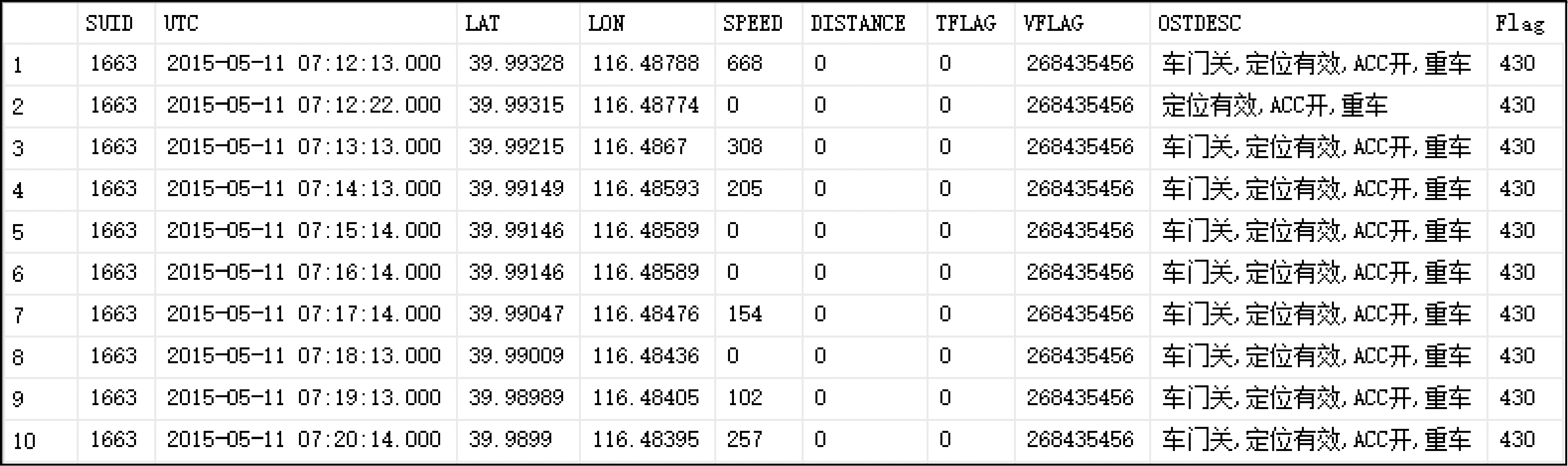Select row number 1 header
This screenshot has height=466, width=1568.
[40, 64]
